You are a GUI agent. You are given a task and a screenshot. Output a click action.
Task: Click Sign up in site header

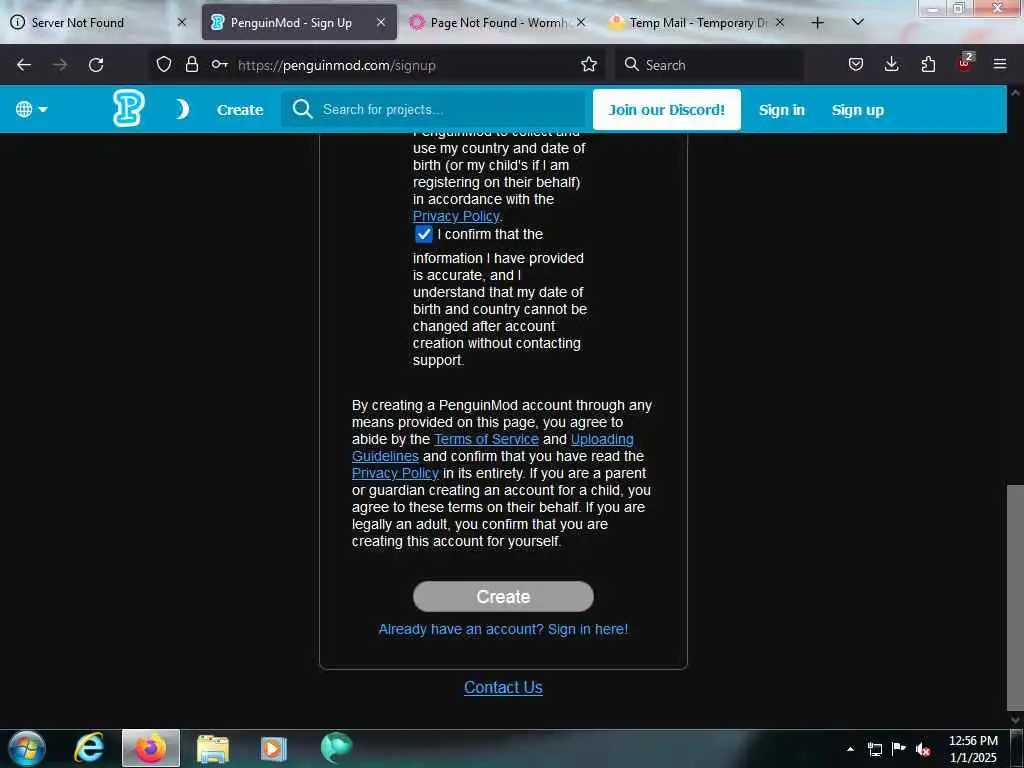pos(857,110)
